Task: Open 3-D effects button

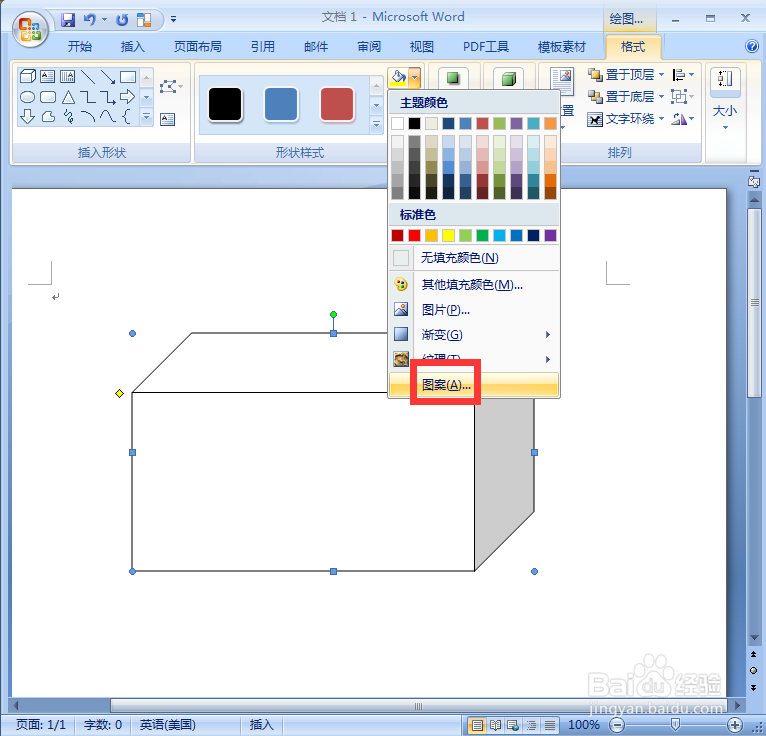Action: (x=509, y=78)
